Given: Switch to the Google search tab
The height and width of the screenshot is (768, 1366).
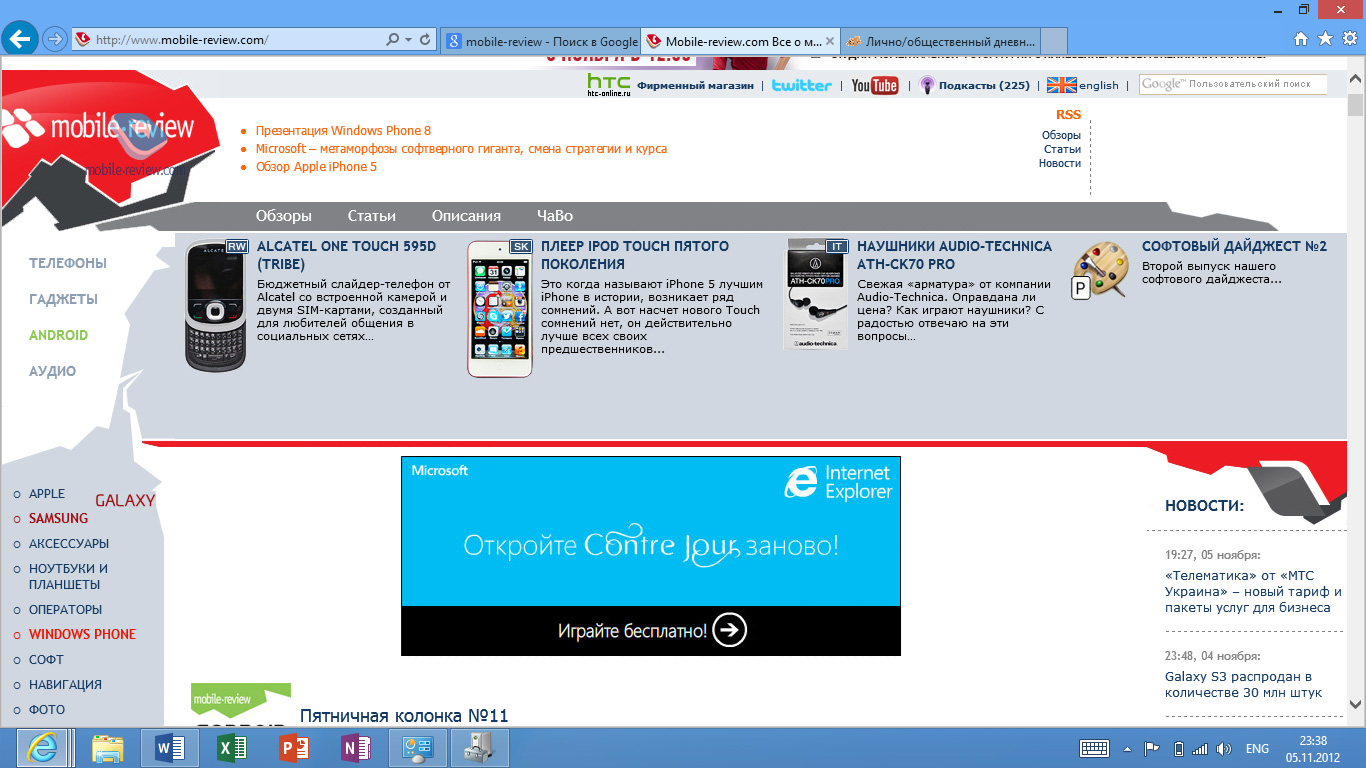Looking at the screenshot, I should click(x=540, y=41).
